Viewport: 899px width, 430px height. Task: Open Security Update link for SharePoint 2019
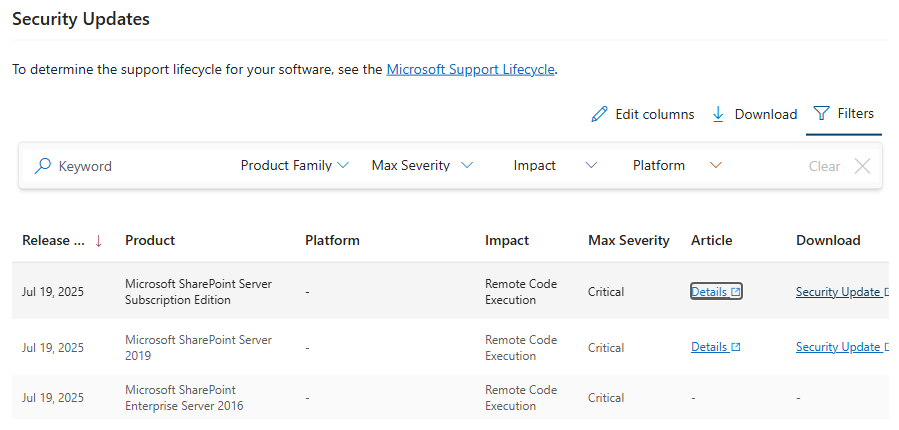838,347
